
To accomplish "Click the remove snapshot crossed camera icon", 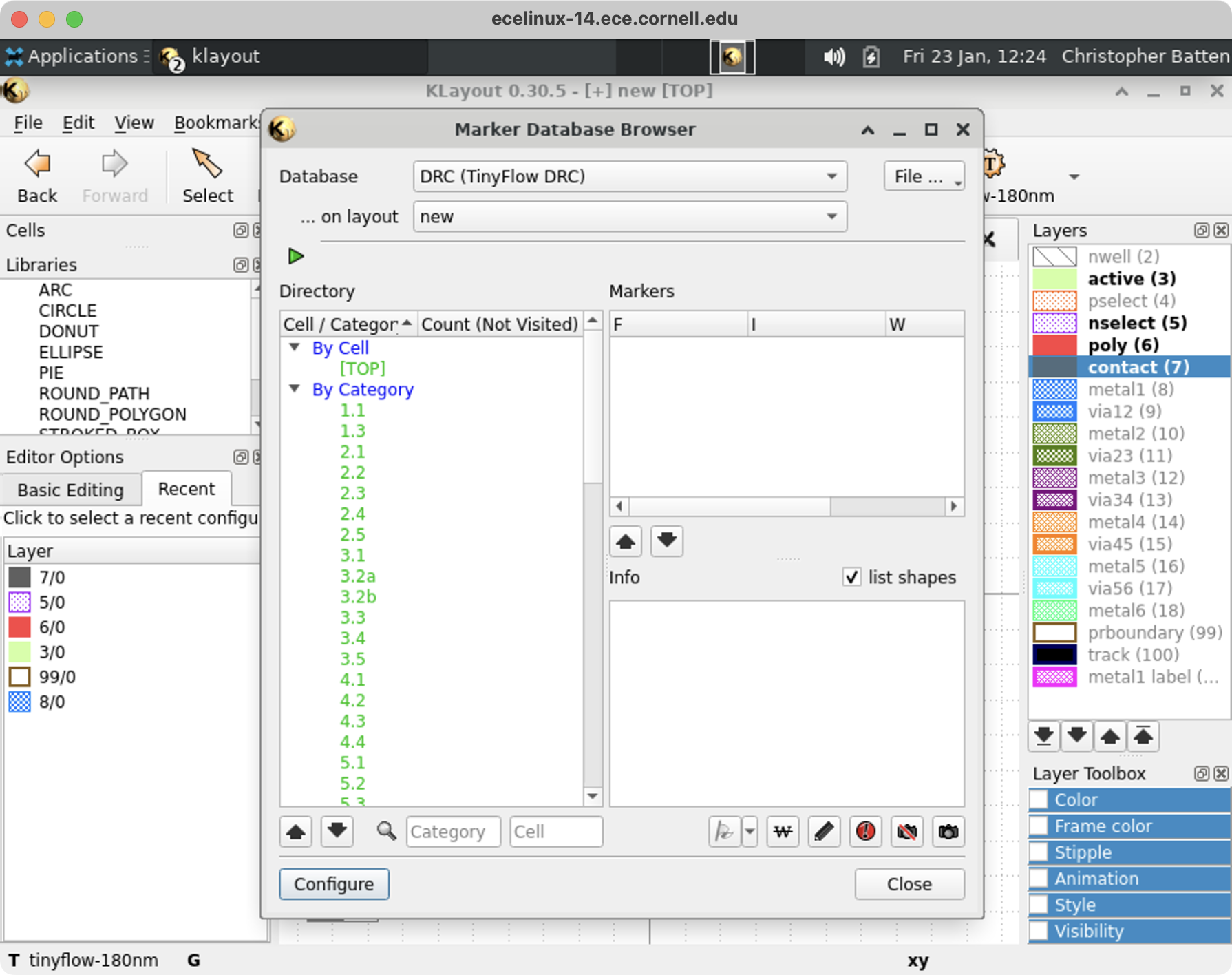I will pos(906,832).
